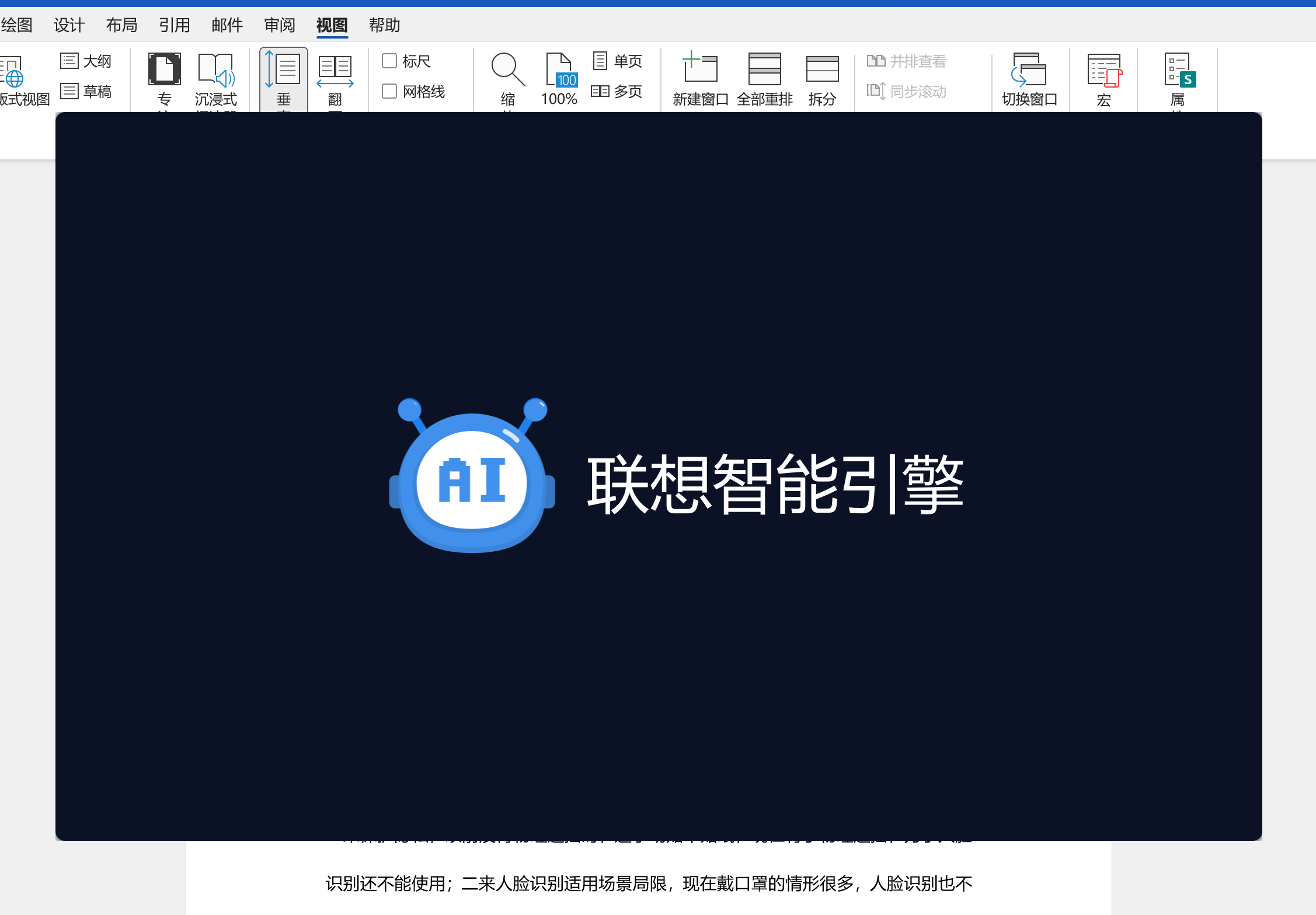Screen dimensions: 1316x915
Task: Select vertical page movement
Action: pos(283,80)
